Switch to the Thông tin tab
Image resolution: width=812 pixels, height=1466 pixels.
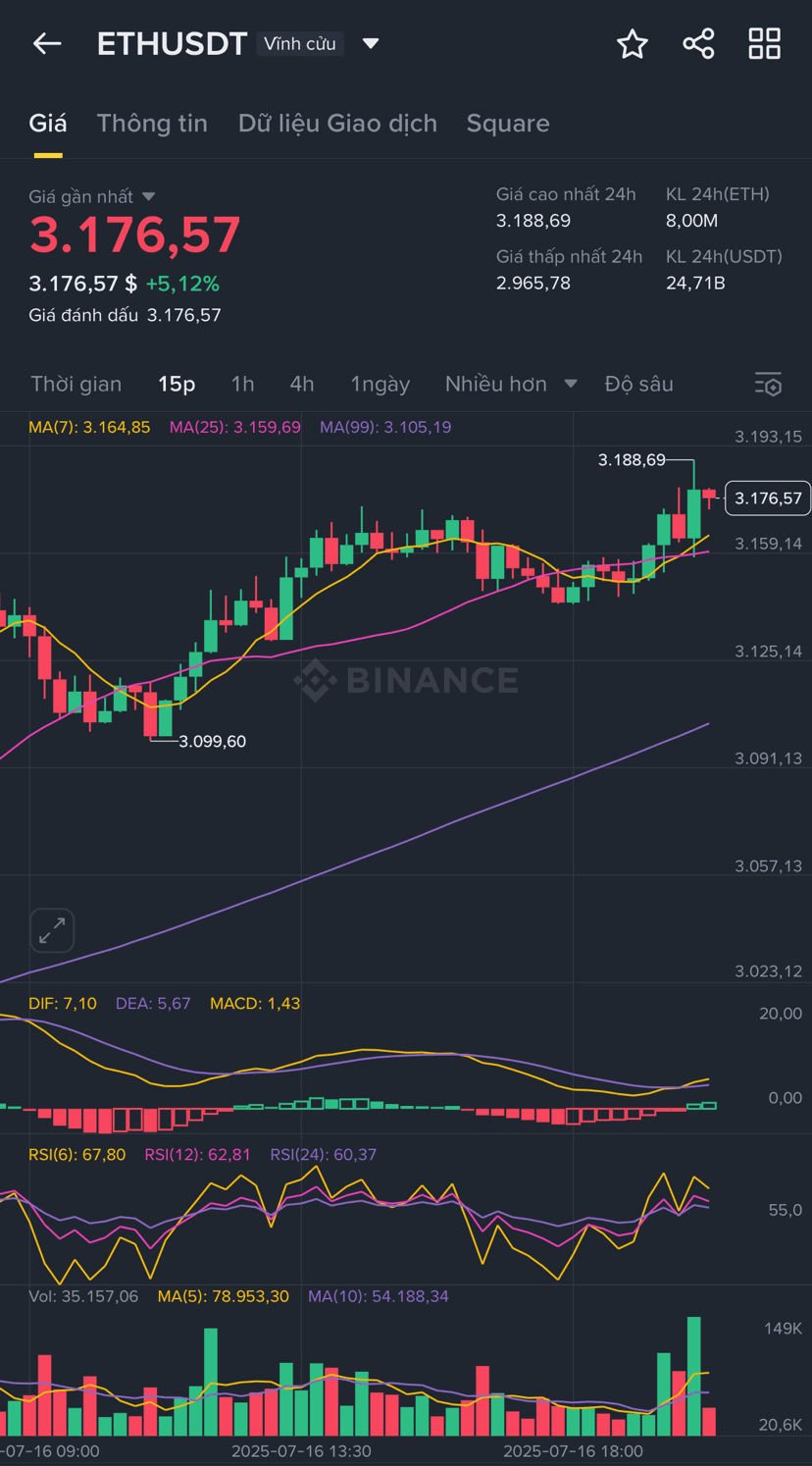[152, 124]
